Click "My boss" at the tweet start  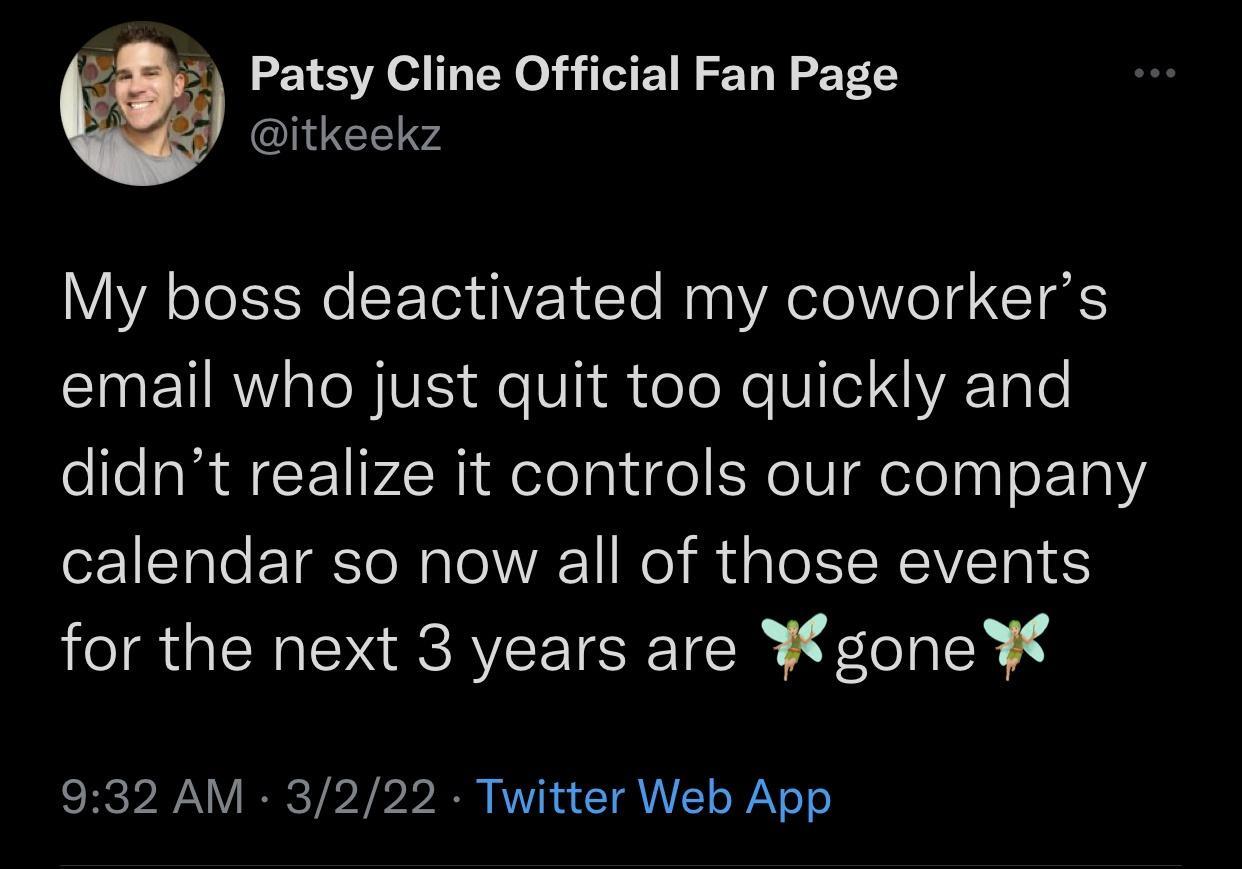coord(181,299)
